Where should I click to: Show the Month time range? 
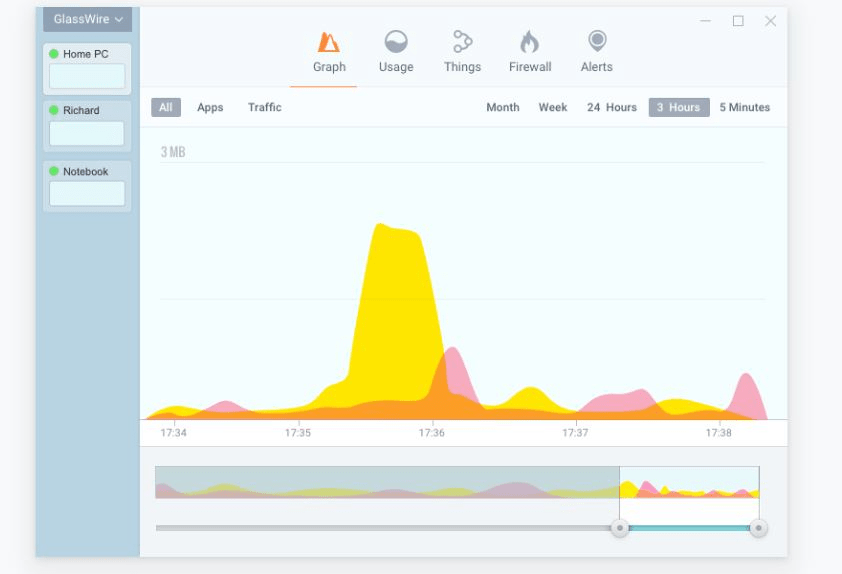tap(503, 107)
